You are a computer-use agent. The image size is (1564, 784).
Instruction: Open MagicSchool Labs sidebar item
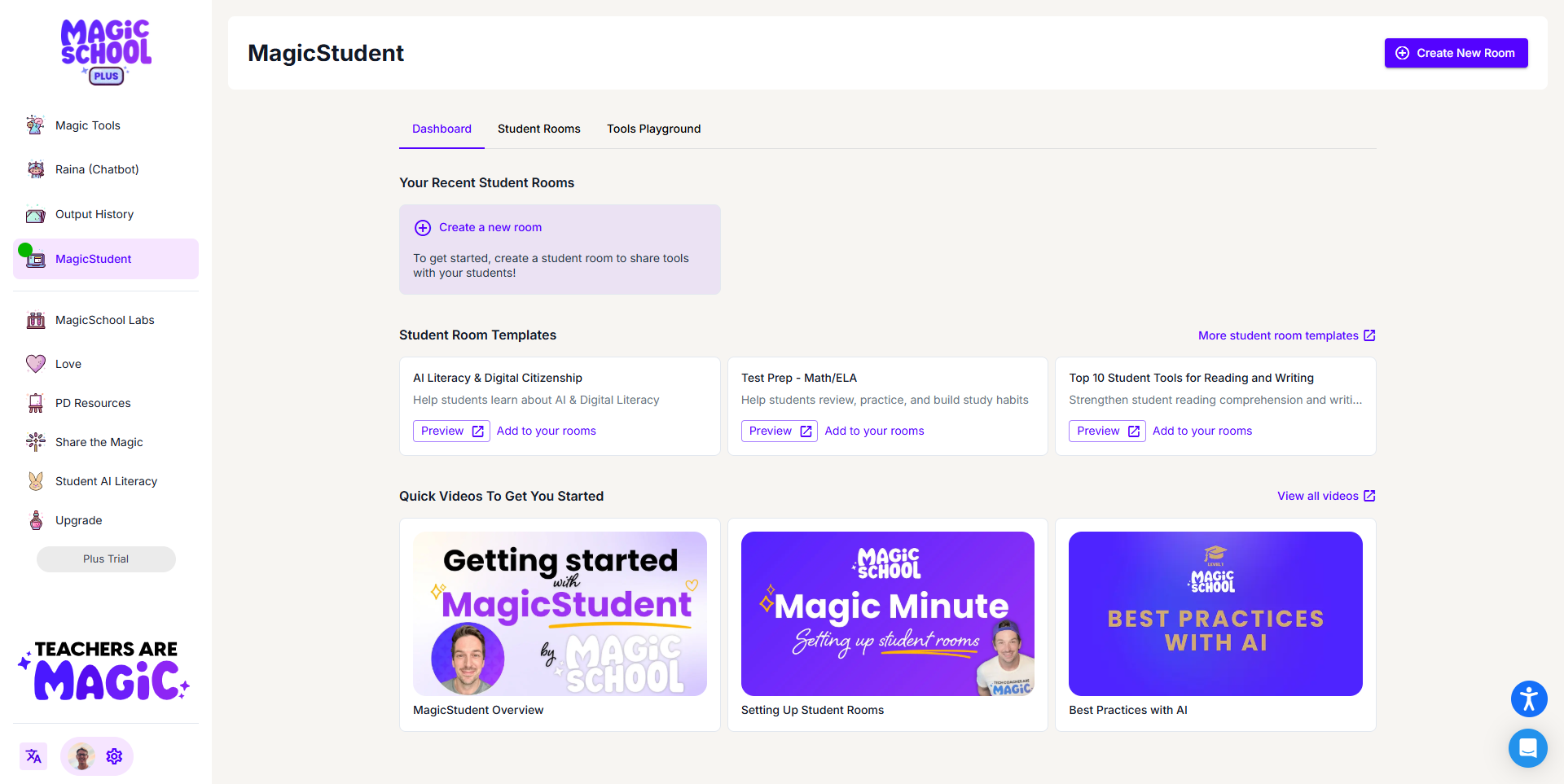tap(106, 320)
